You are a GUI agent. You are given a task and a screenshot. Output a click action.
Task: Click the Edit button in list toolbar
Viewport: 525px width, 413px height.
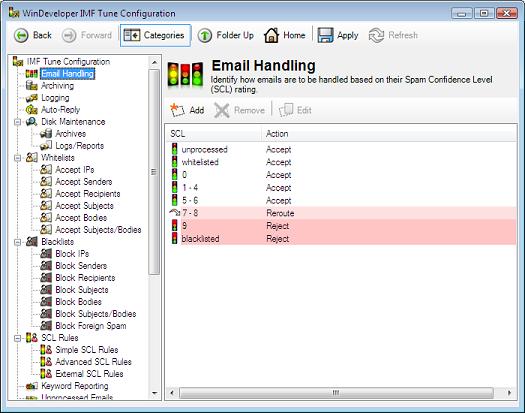295,110
